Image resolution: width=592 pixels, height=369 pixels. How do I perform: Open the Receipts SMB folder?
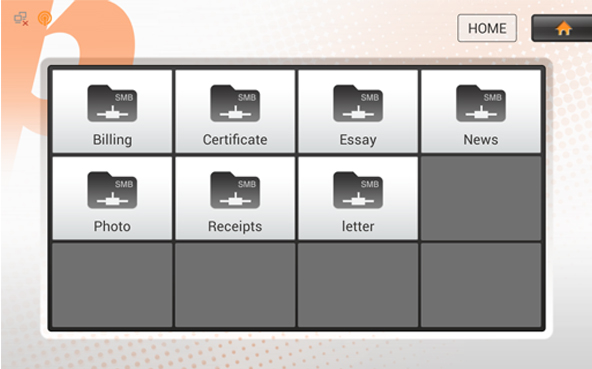tap(235, 198)
